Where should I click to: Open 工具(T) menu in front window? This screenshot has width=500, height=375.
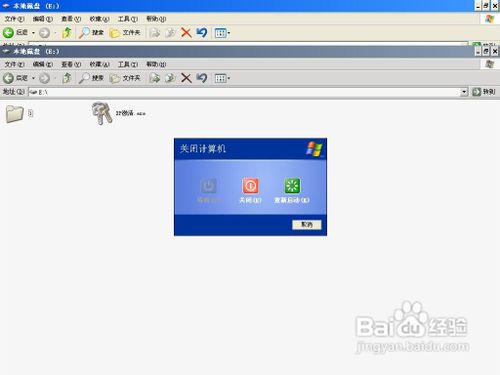[128, 64]
